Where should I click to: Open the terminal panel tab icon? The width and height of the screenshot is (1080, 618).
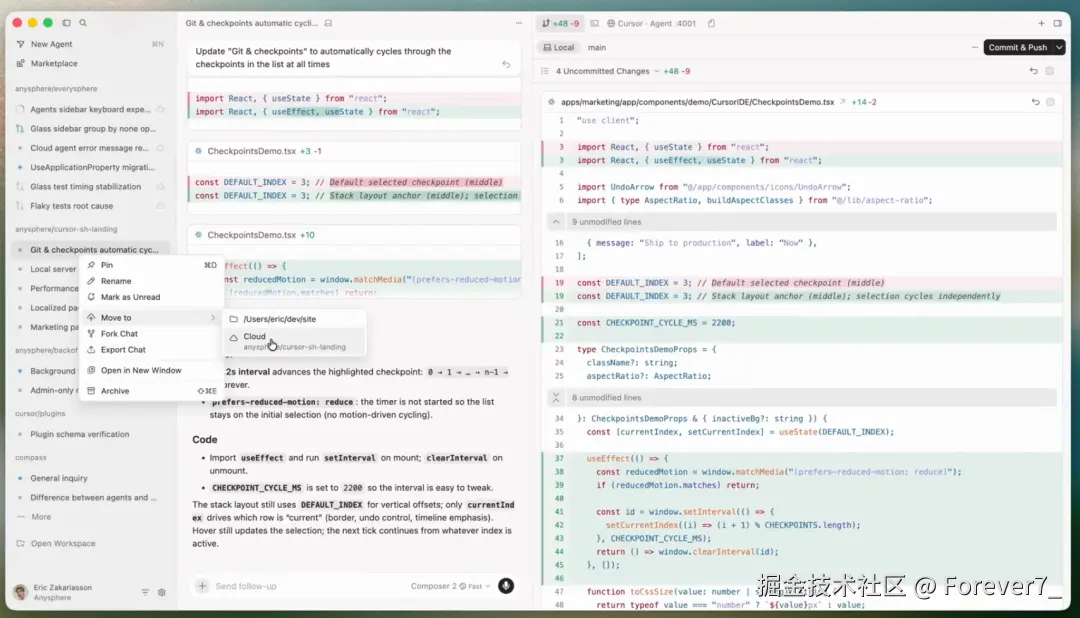point(594,23)
